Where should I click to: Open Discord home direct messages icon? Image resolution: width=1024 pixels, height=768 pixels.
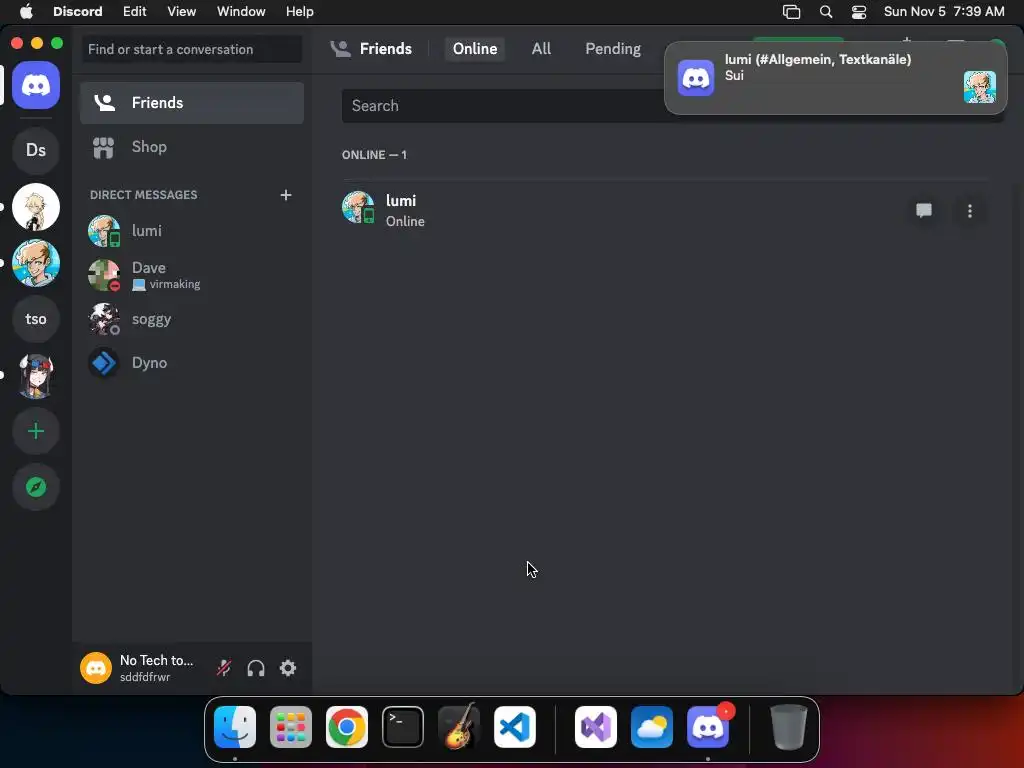(x=36, y=85)
